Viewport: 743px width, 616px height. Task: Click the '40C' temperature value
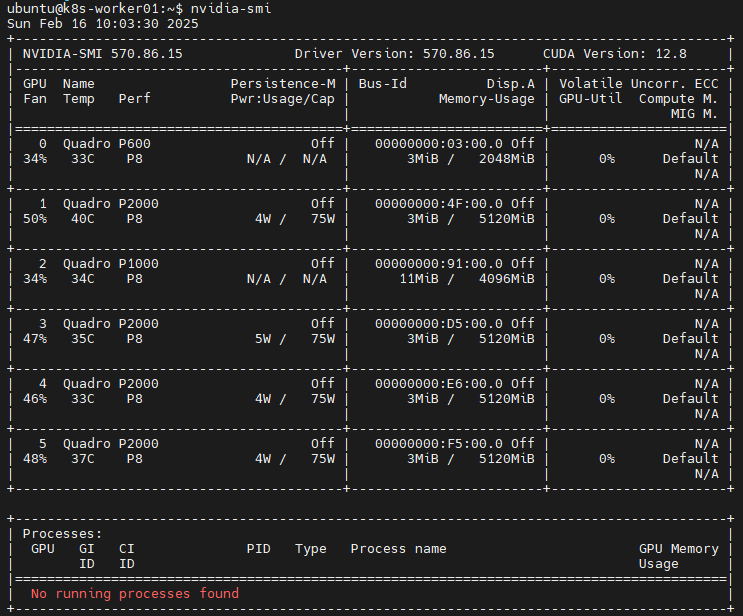pyautogui.click(x=82, y=219)
